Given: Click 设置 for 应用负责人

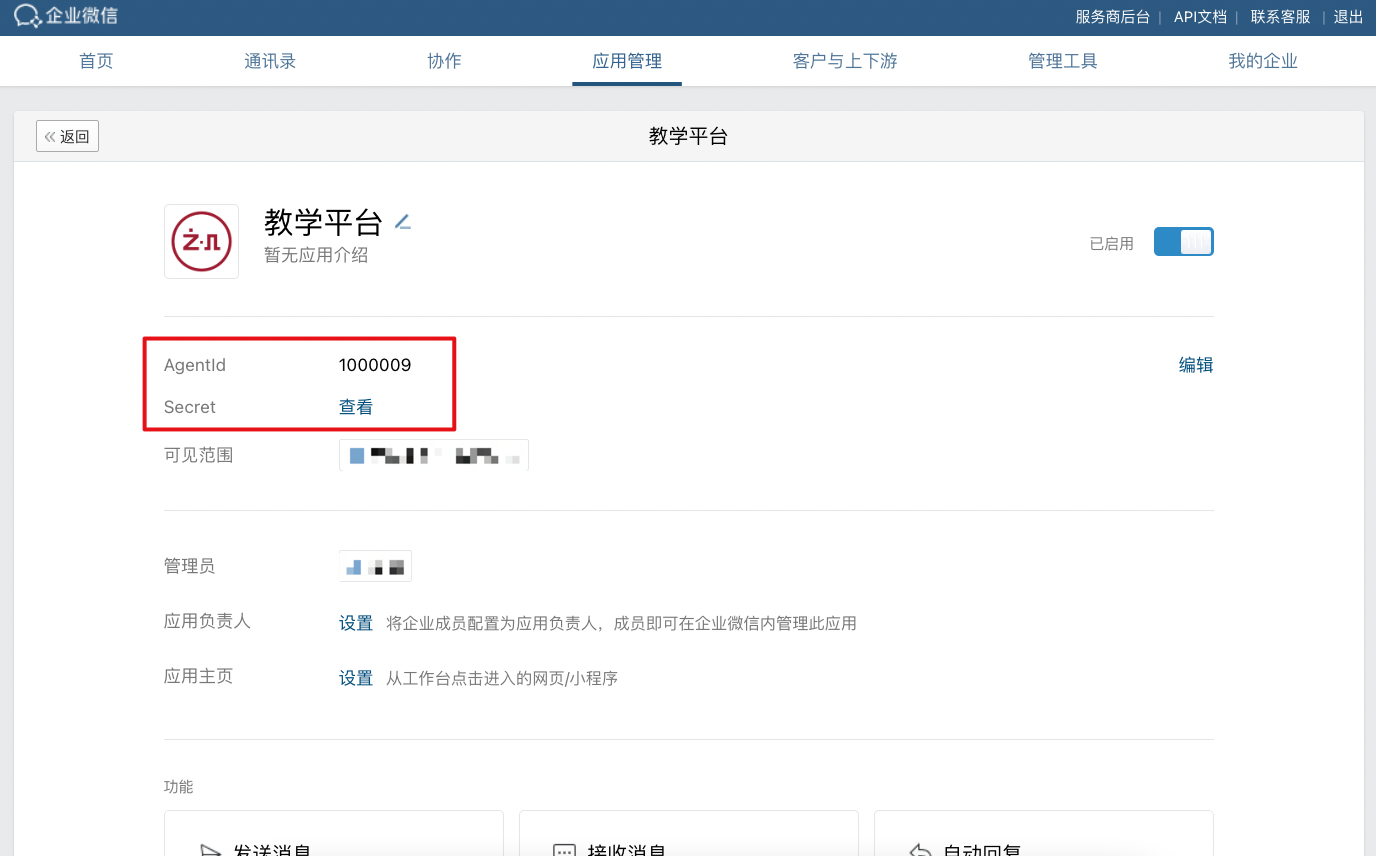Looking at the screenshot, I should (356, 623).
